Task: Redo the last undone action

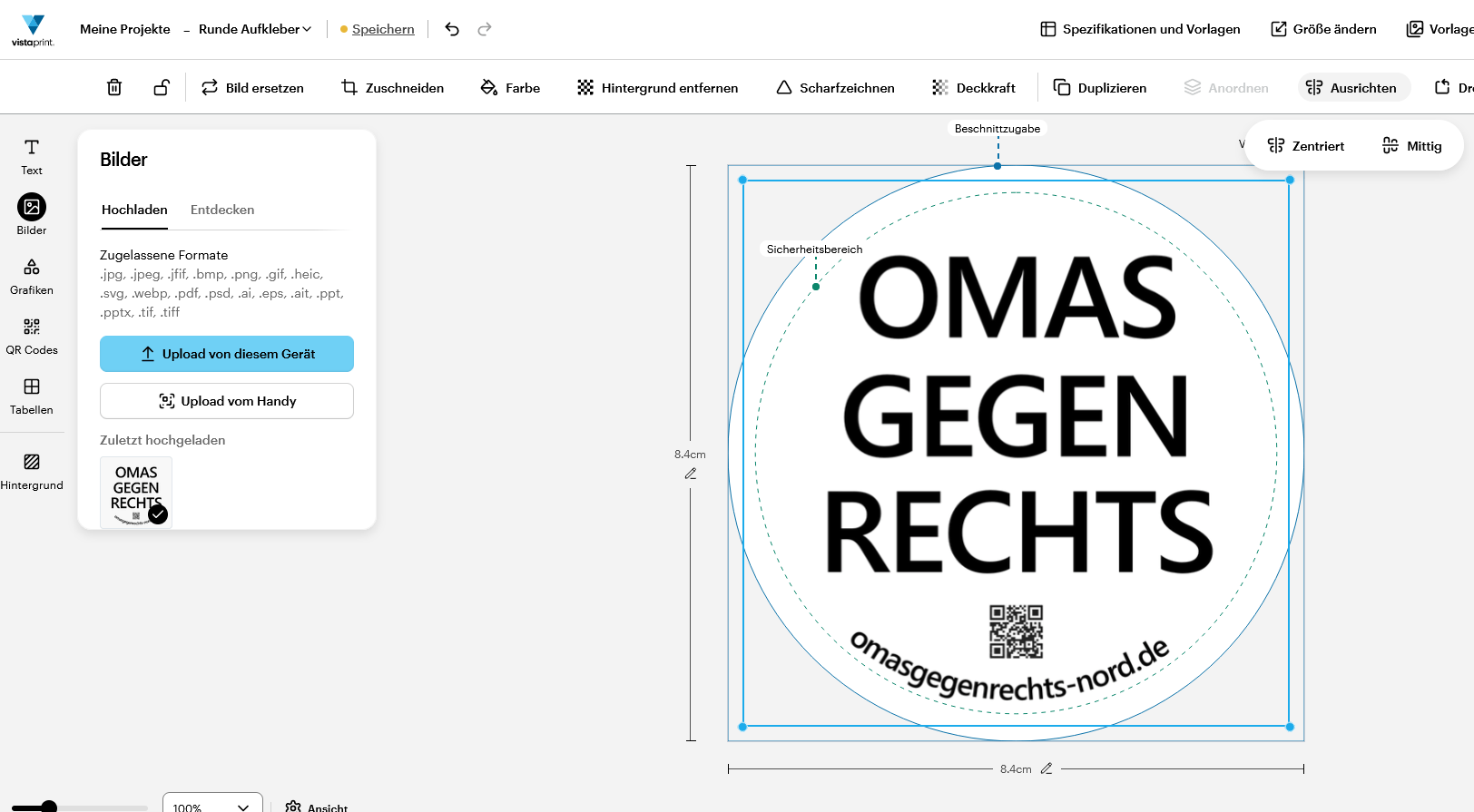Action: point(485,29)
